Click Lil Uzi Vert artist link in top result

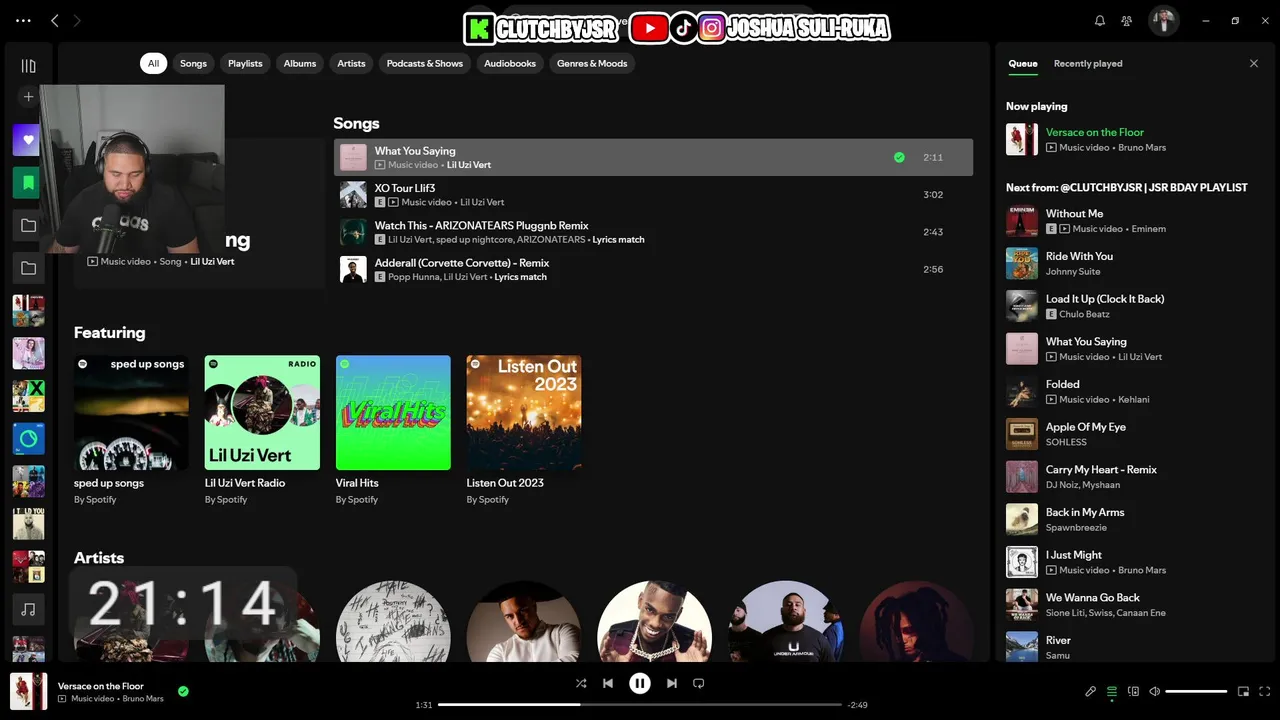pos(212,261)
